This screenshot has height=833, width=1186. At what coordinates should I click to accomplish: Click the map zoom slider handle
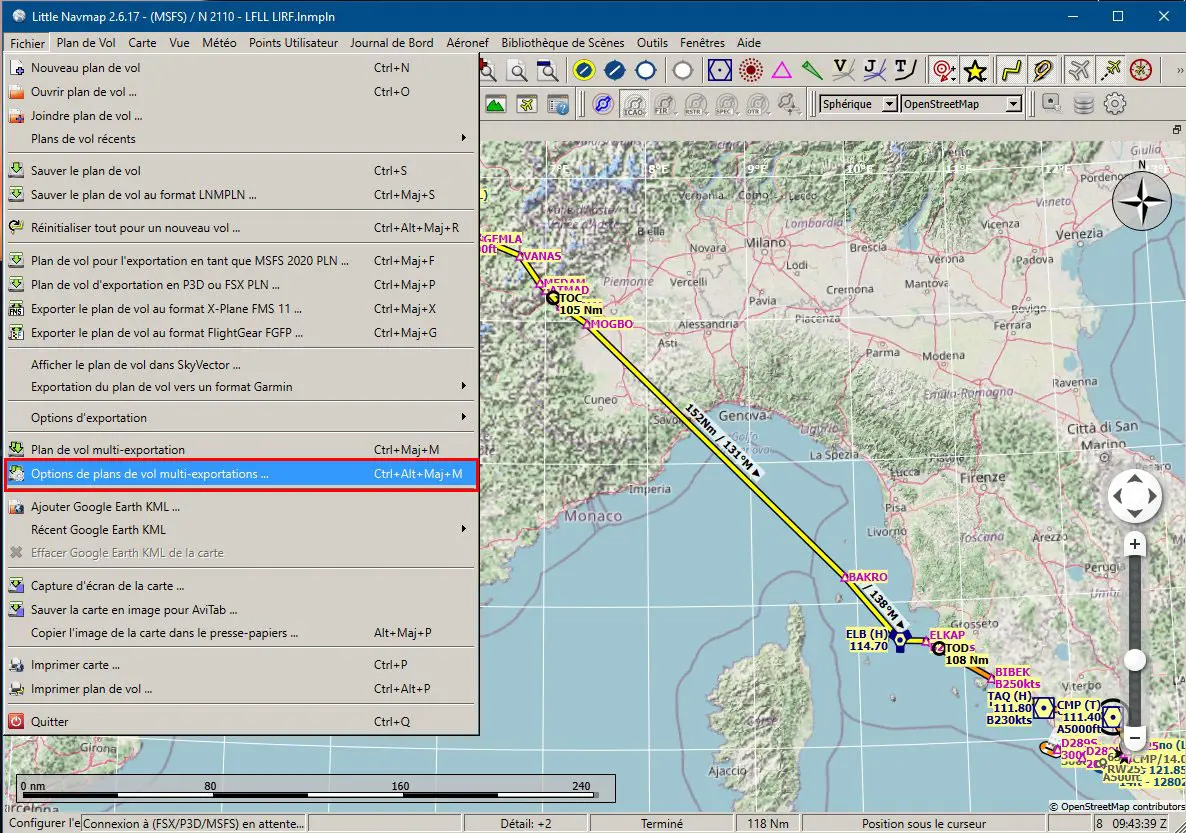1135,660
